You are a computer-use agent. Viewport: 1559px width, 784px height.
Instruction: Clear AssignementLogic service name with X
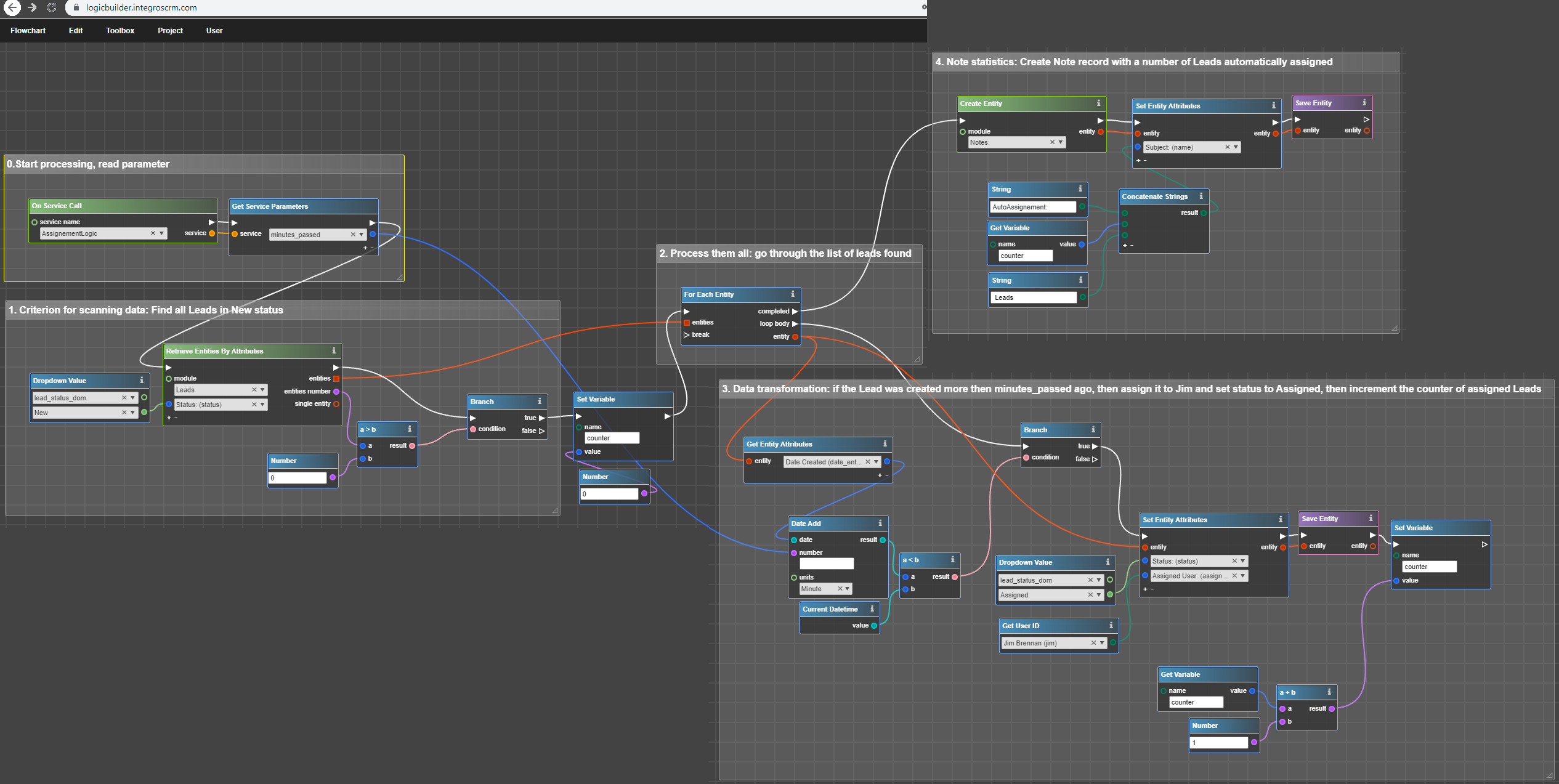pos(153,233)
